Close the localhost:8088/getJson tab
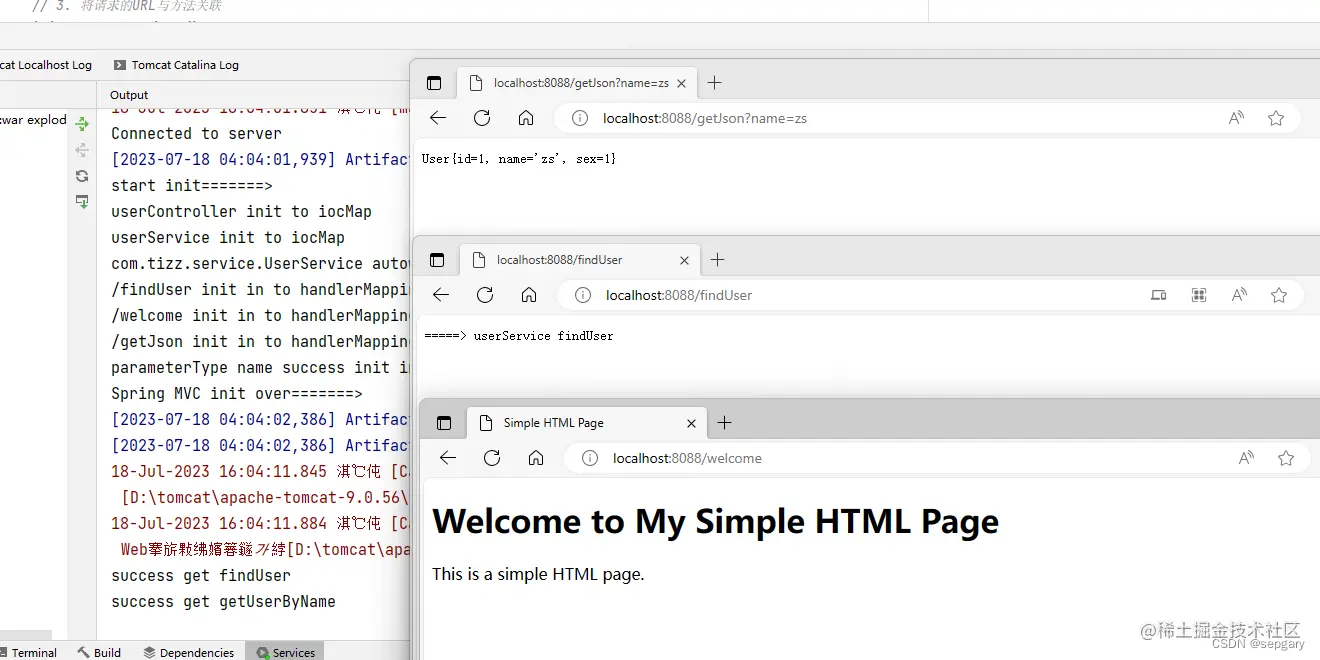Image resolution: width=1320 pixels, height=660 pixels. pyautogui.click(x=682, y=83)
